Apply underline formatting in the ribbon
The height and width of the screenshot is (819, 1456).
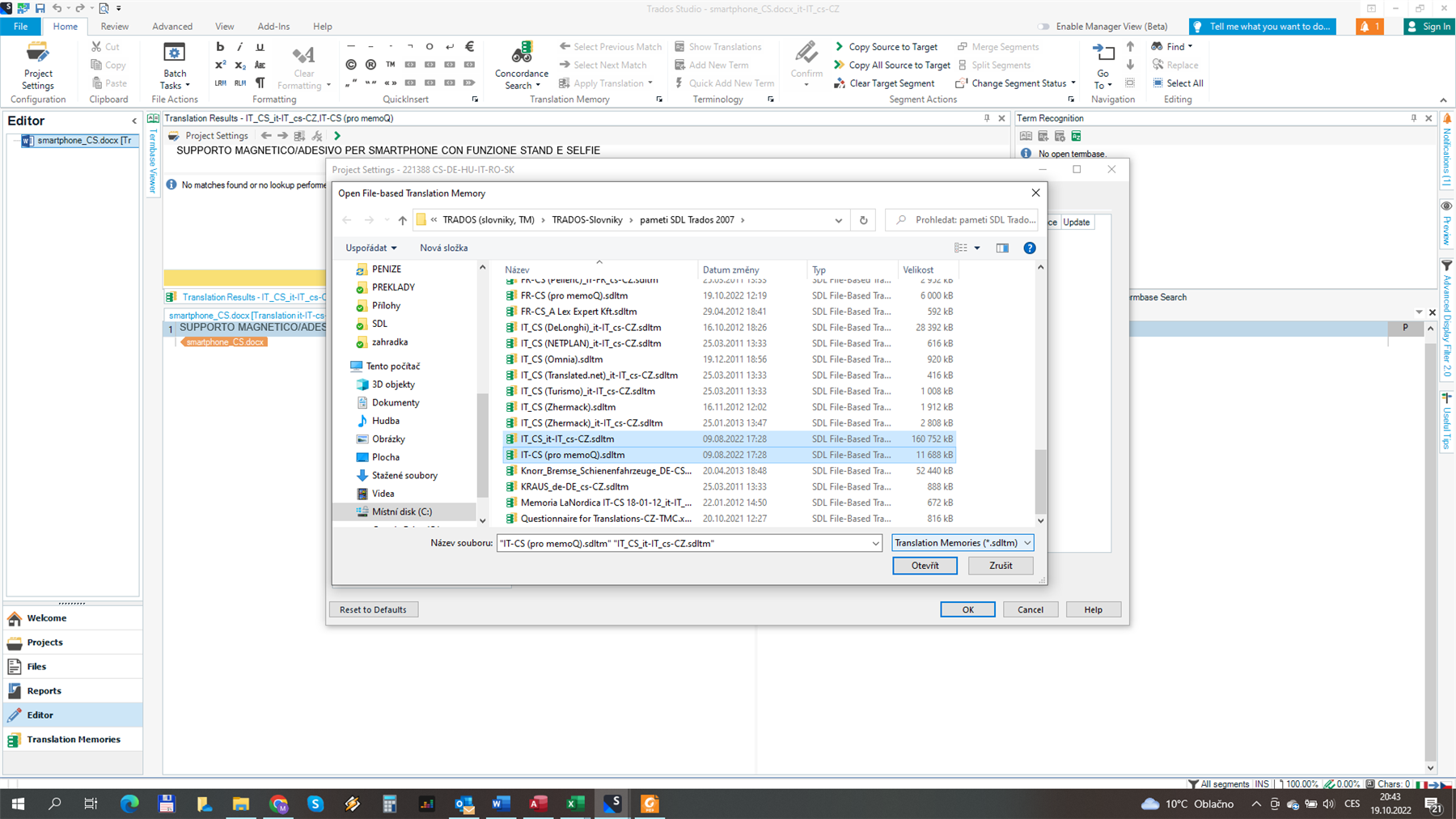[260, 47]
